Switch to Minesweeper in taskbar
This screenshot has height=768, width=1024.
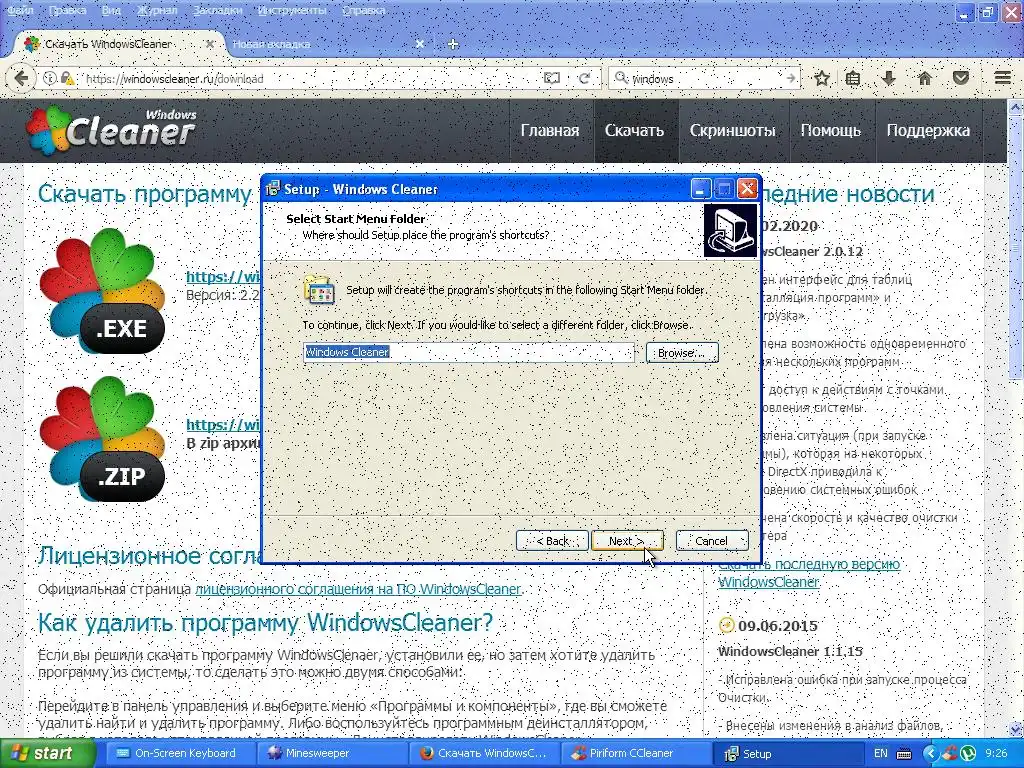[x=333, y=754]
